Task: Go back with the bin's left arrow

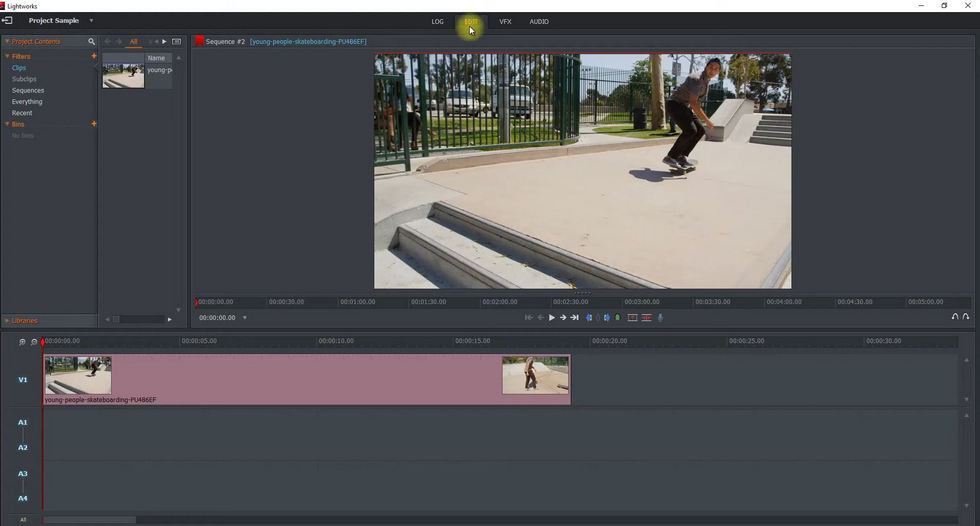Action: click(x=108, y=41)
